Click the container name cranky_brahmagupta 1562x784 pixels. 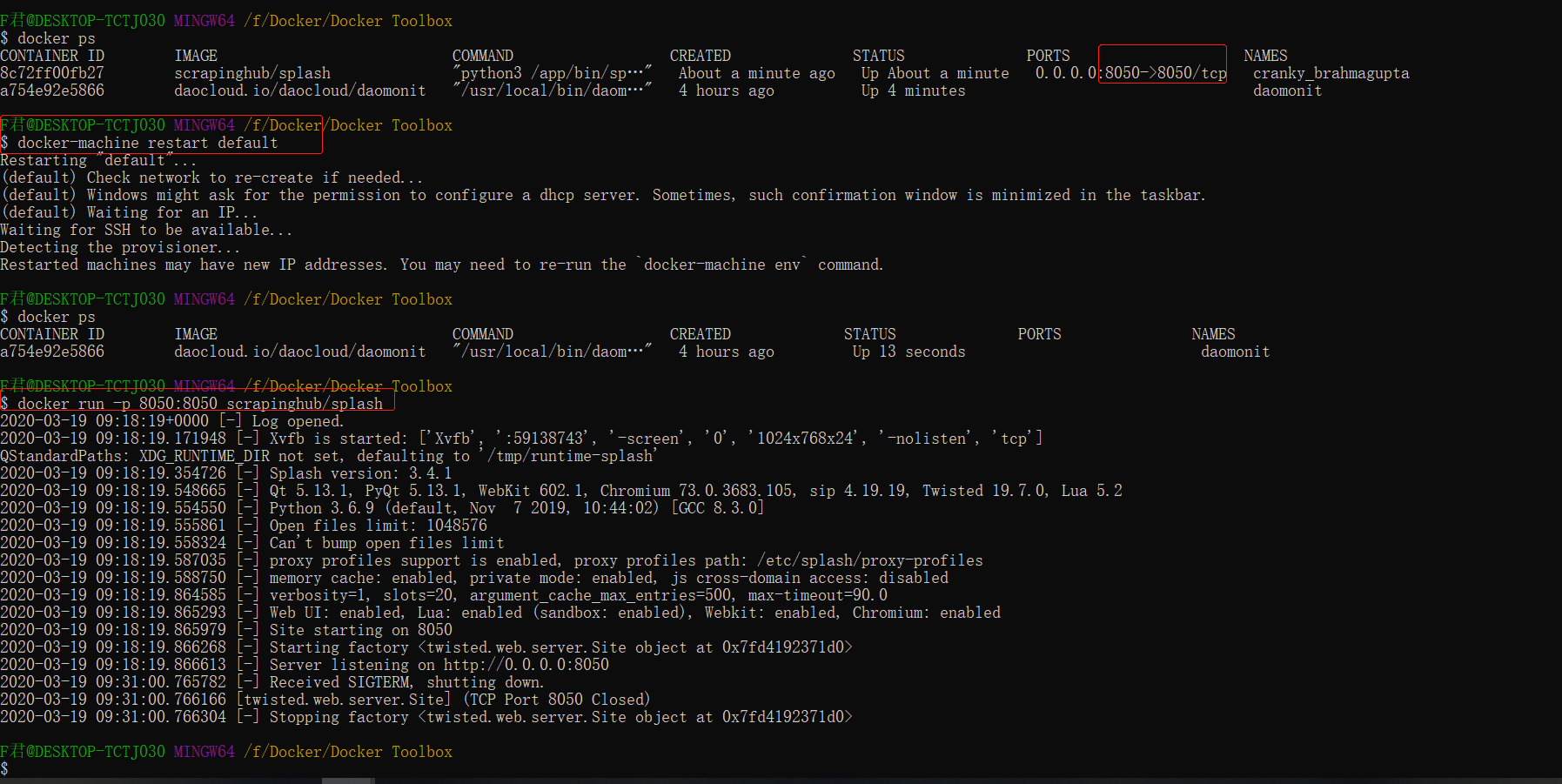[x=1330, y=73]
